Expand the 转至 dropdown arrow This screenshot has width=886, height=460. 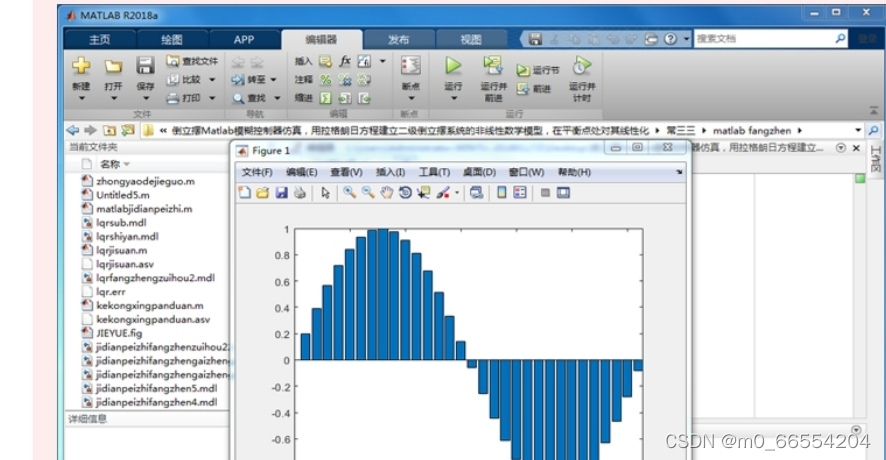point(273,80)
